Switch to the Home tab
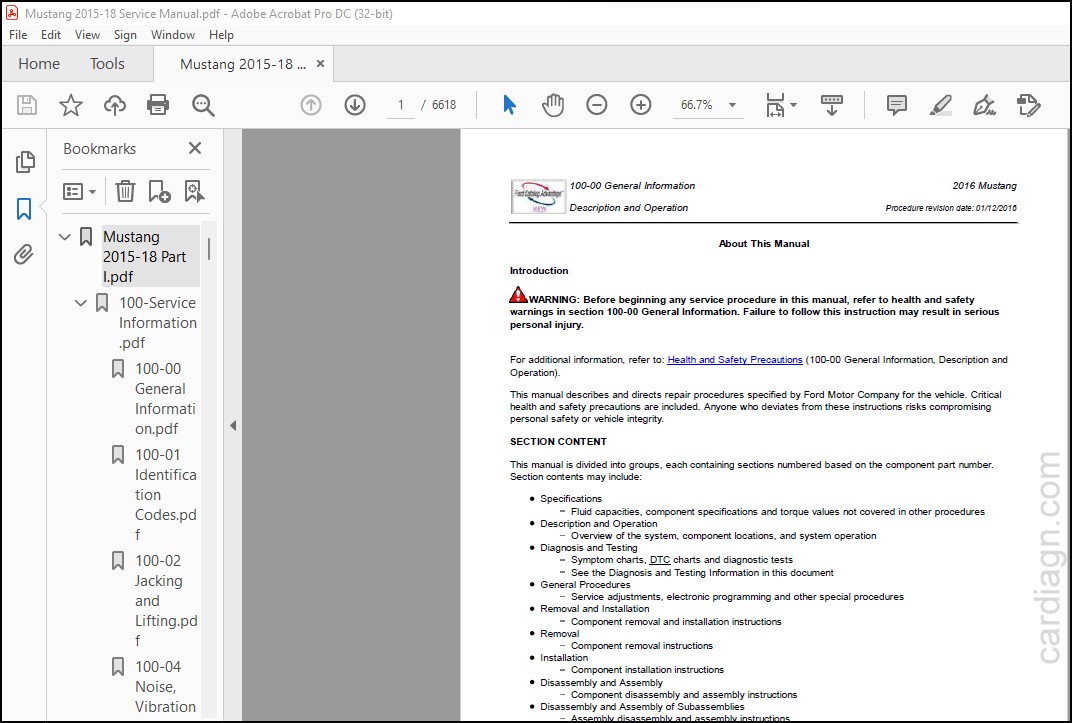 click(39, 64)
